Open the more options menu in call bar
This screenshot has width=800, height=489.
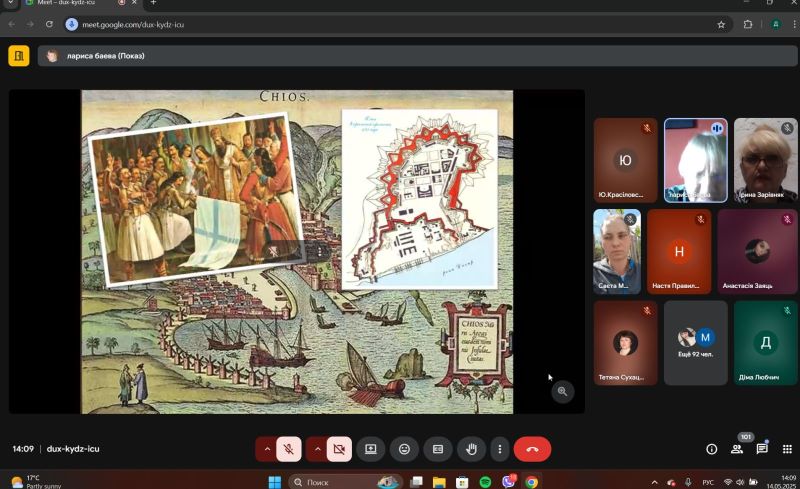[x=499, y=449]
